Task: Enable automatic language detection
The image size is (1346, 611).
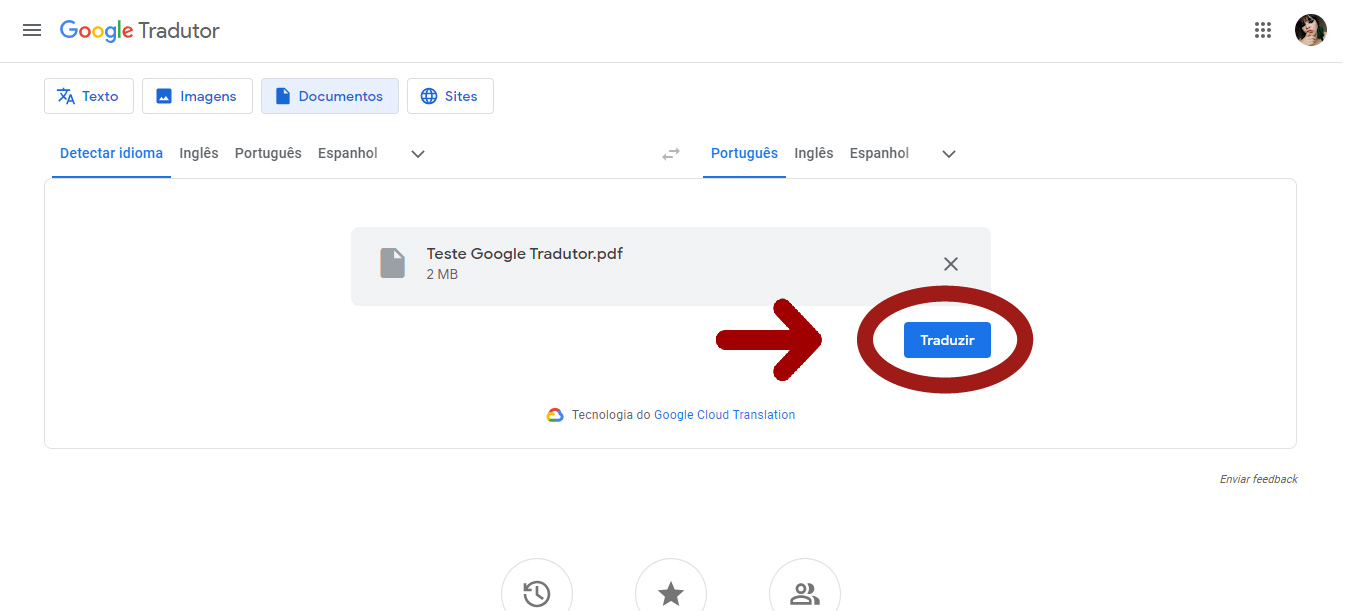Action: click(110, 153)
